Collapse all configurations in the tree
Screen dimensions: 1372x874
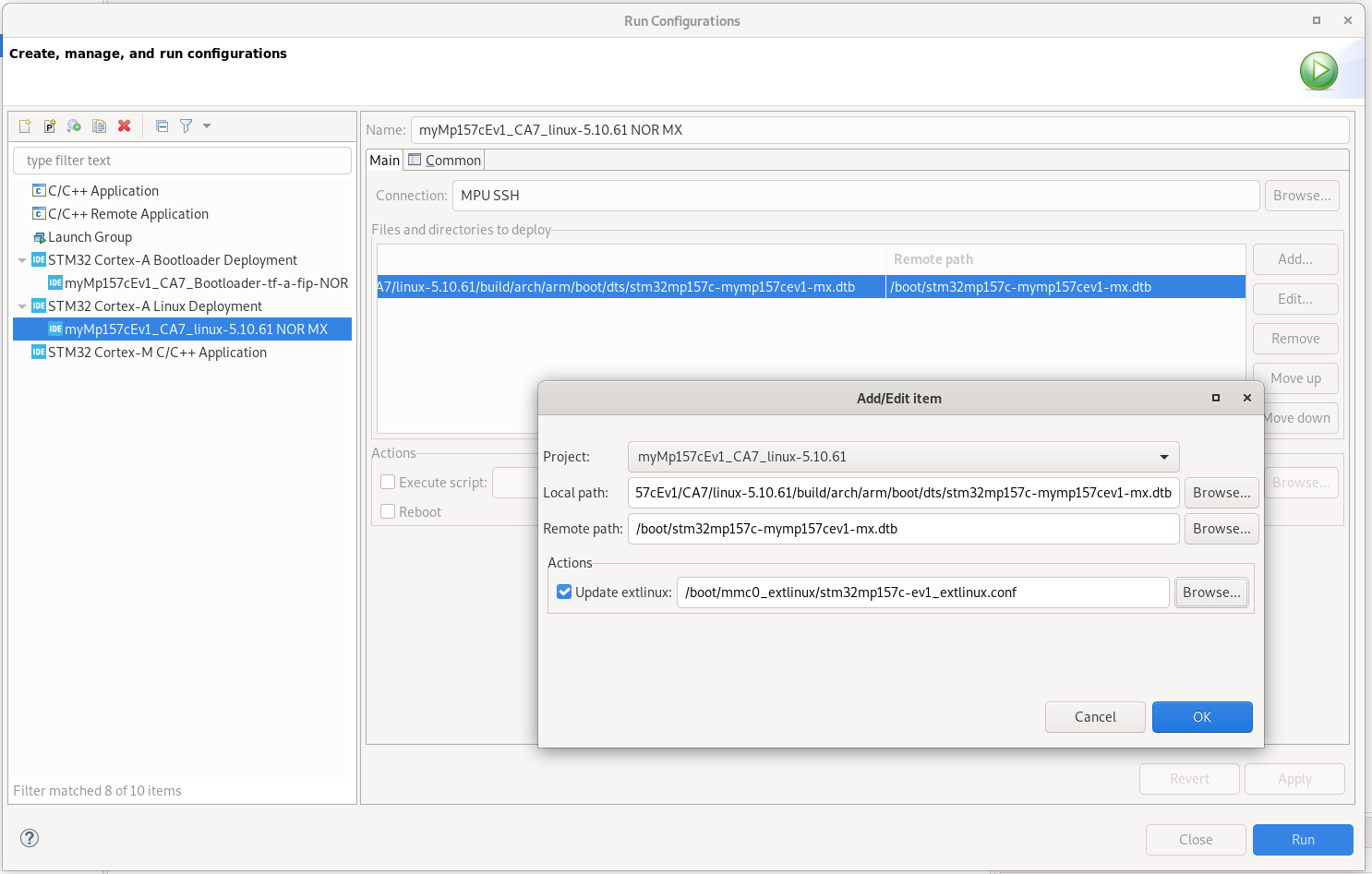coord(162,126)
